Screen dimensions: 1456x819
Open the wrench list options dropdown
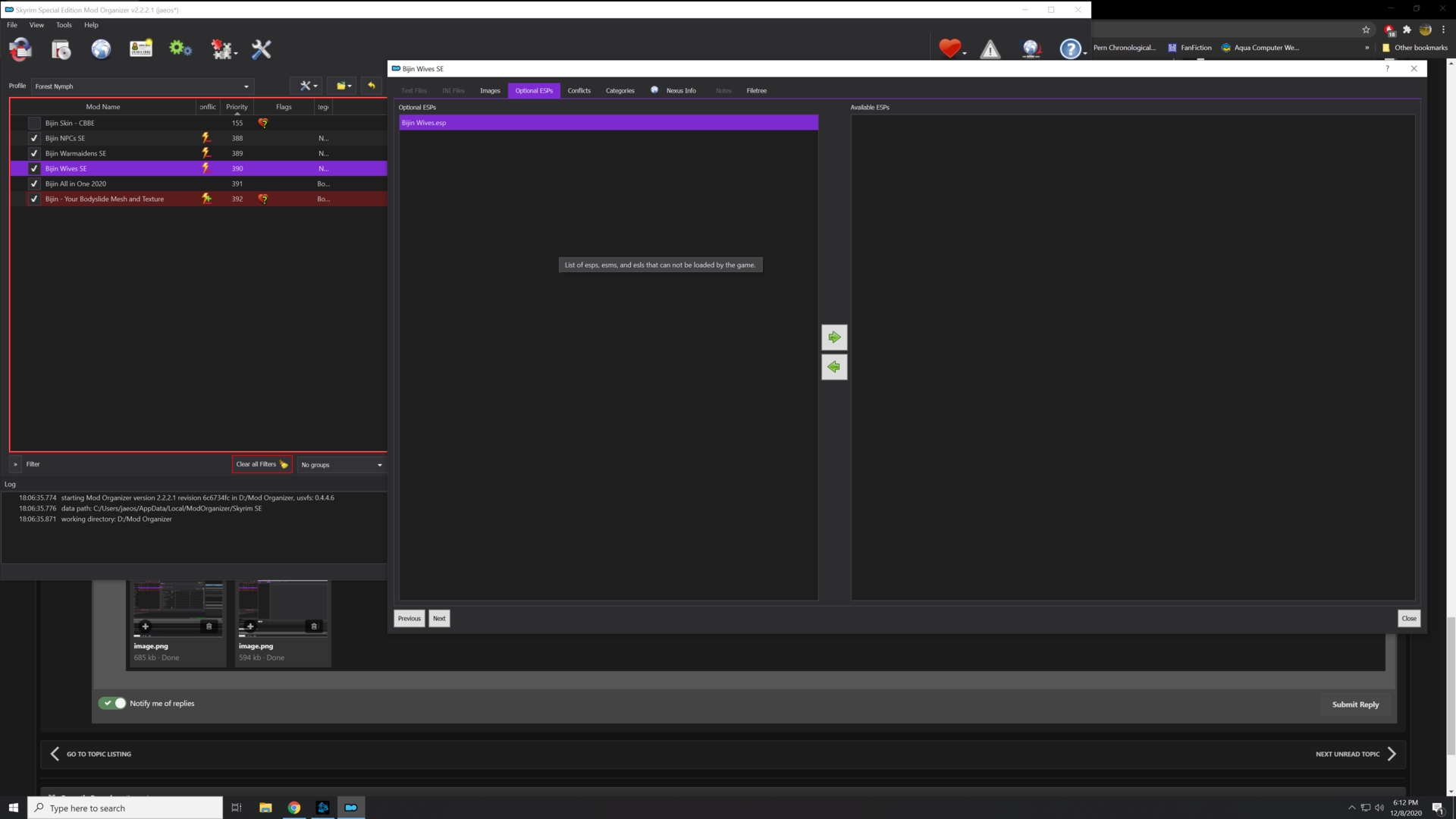[308, 86]
